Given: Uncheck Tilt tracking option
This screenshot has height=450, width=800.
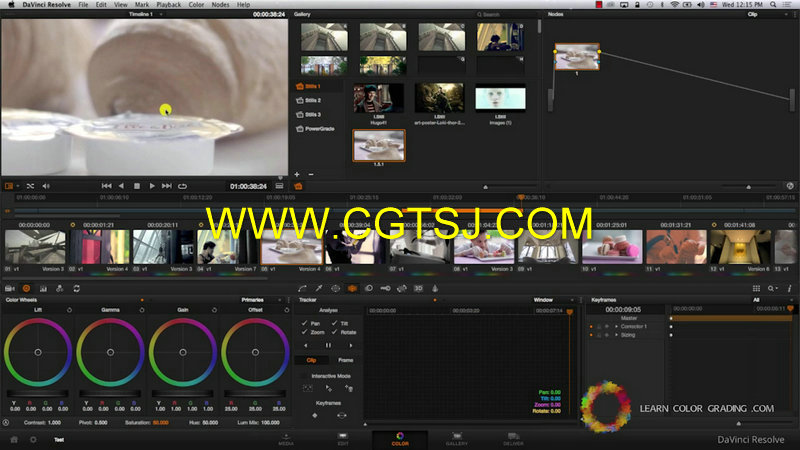Looking at the screenshot, I should (x=335, y=323).
